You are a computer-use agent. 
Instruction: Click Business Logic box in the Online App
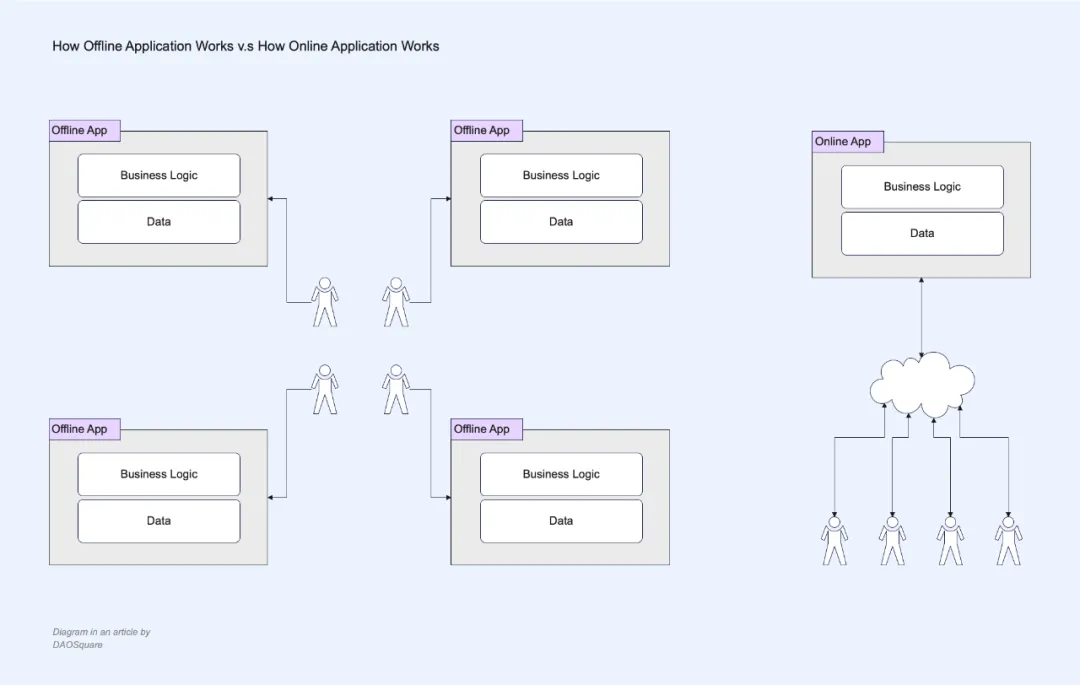point(922,187)
